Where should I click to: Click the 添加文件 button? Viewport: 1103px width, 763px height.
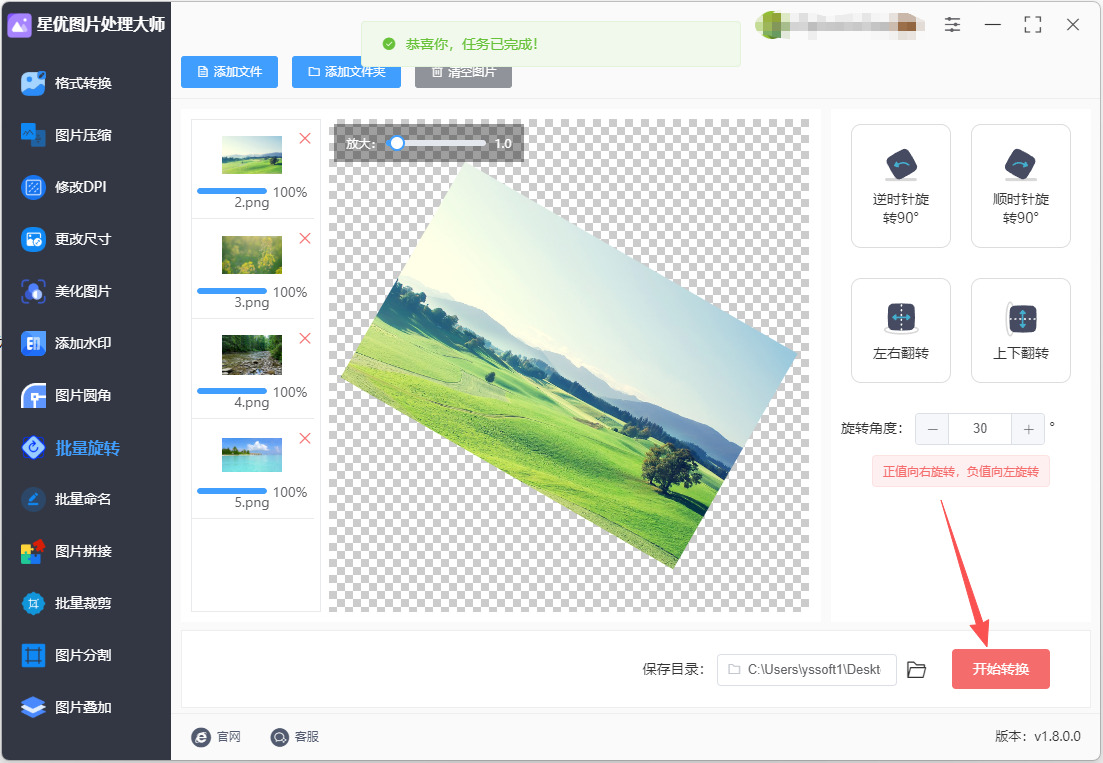229,72
